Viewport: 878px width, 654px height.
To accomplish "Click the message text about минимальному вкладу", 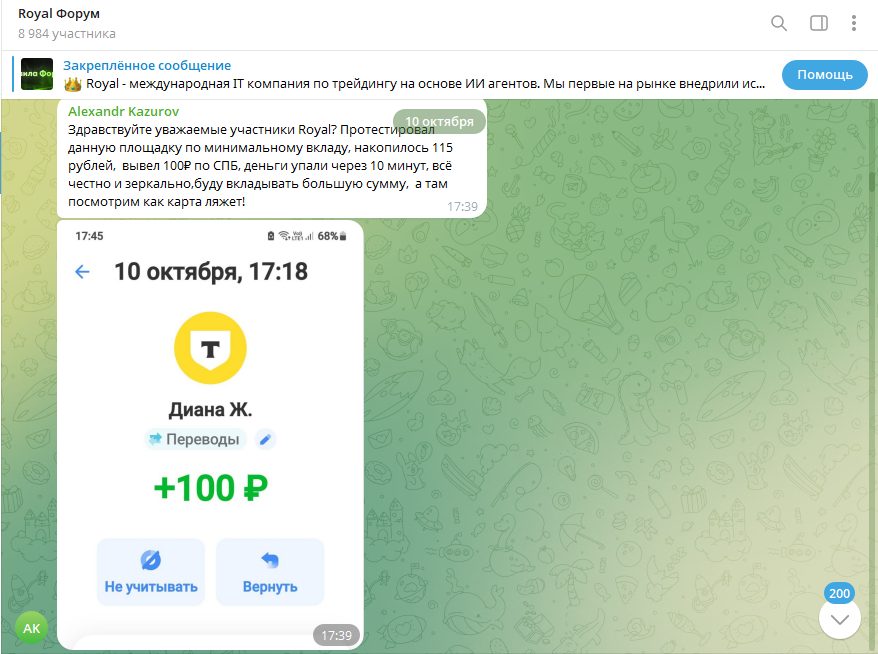I will (x=260, y=165).
